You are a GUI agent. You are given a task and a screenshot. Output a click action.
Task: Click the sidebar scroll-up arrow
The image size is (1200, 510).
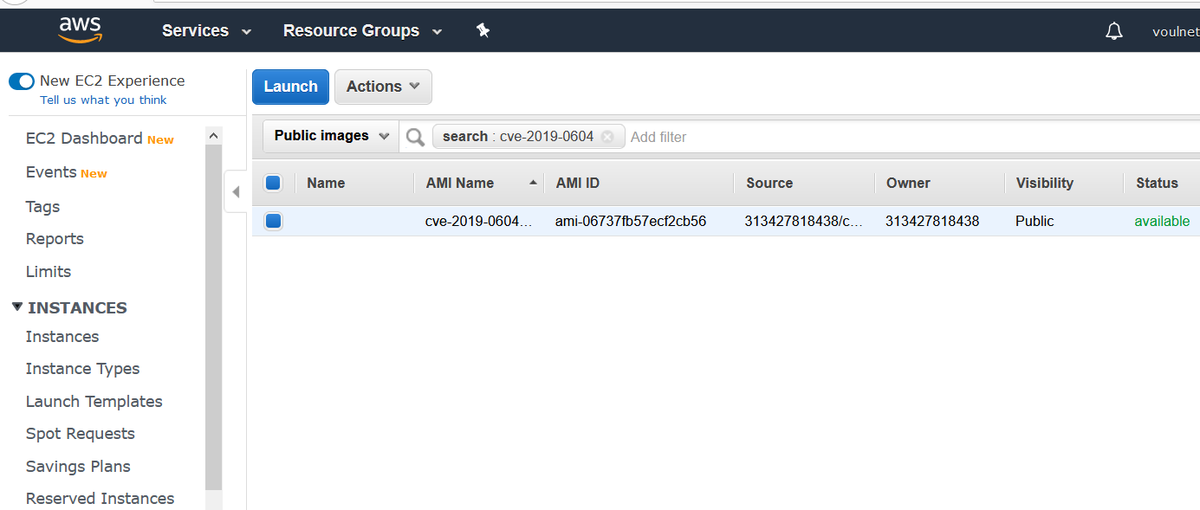(x=213, y=135)
